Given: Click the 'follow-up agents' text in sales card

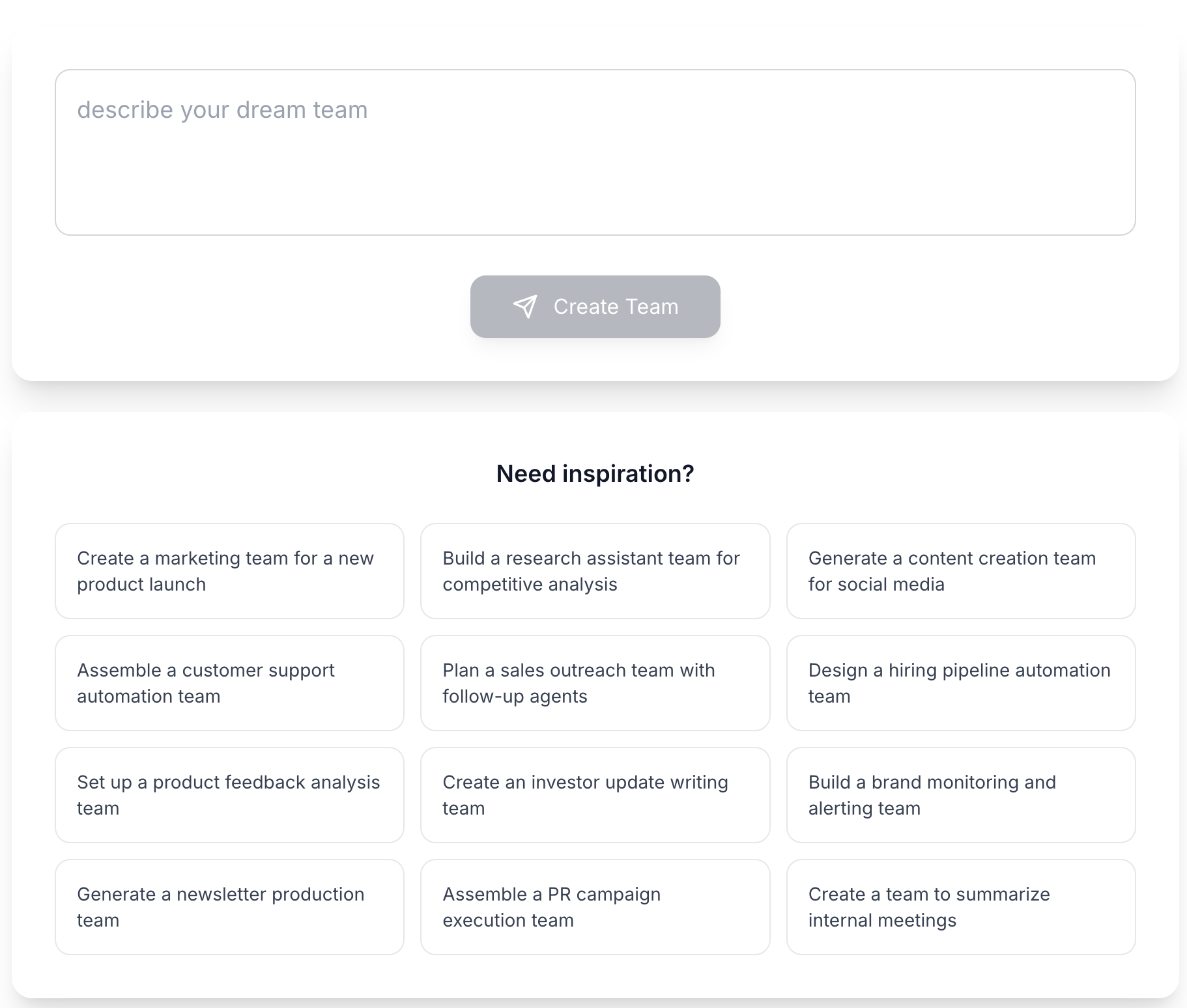Looking at the screenshot, I should (x=515, y=697).
